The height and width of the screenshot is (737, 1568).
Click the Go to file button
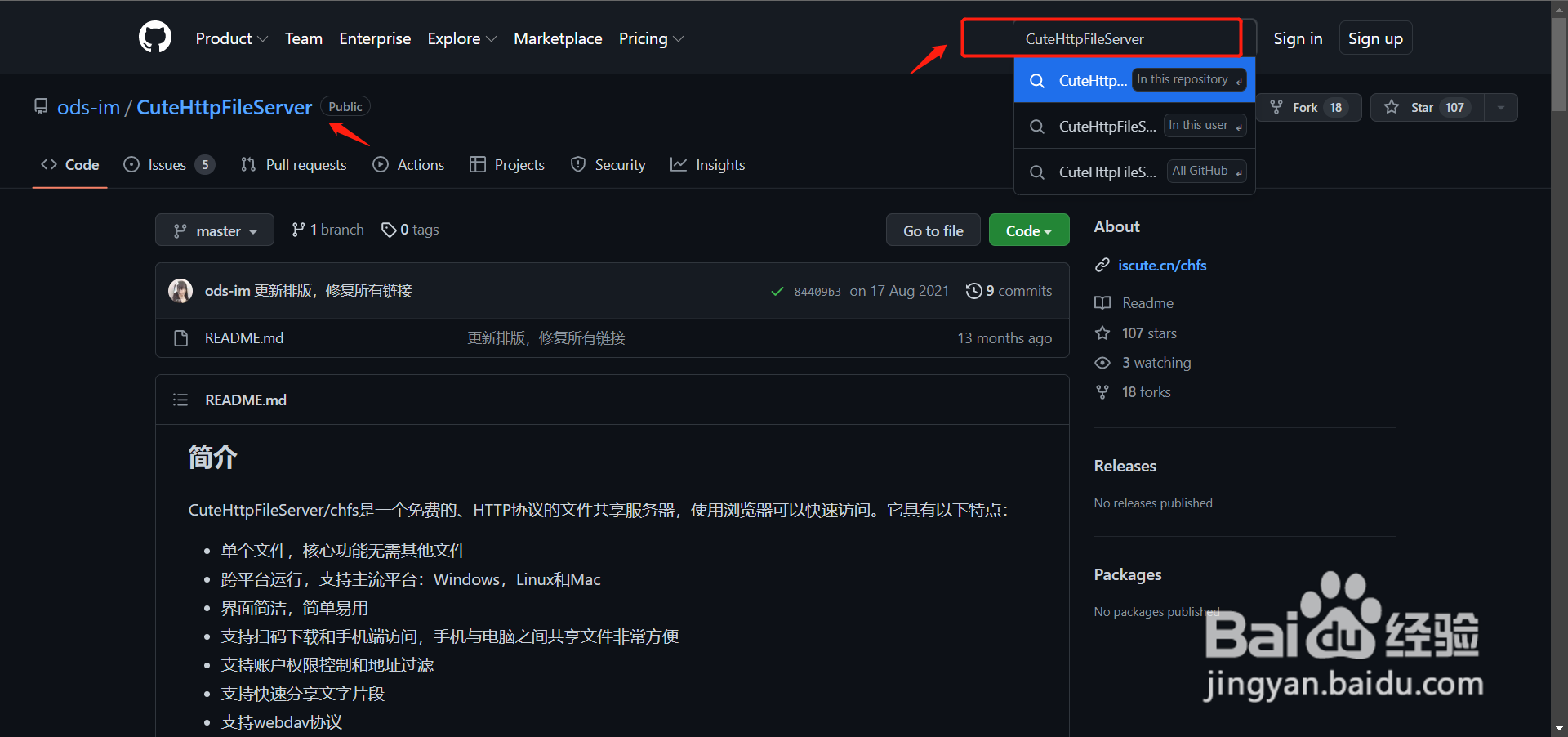pos(933,230)
